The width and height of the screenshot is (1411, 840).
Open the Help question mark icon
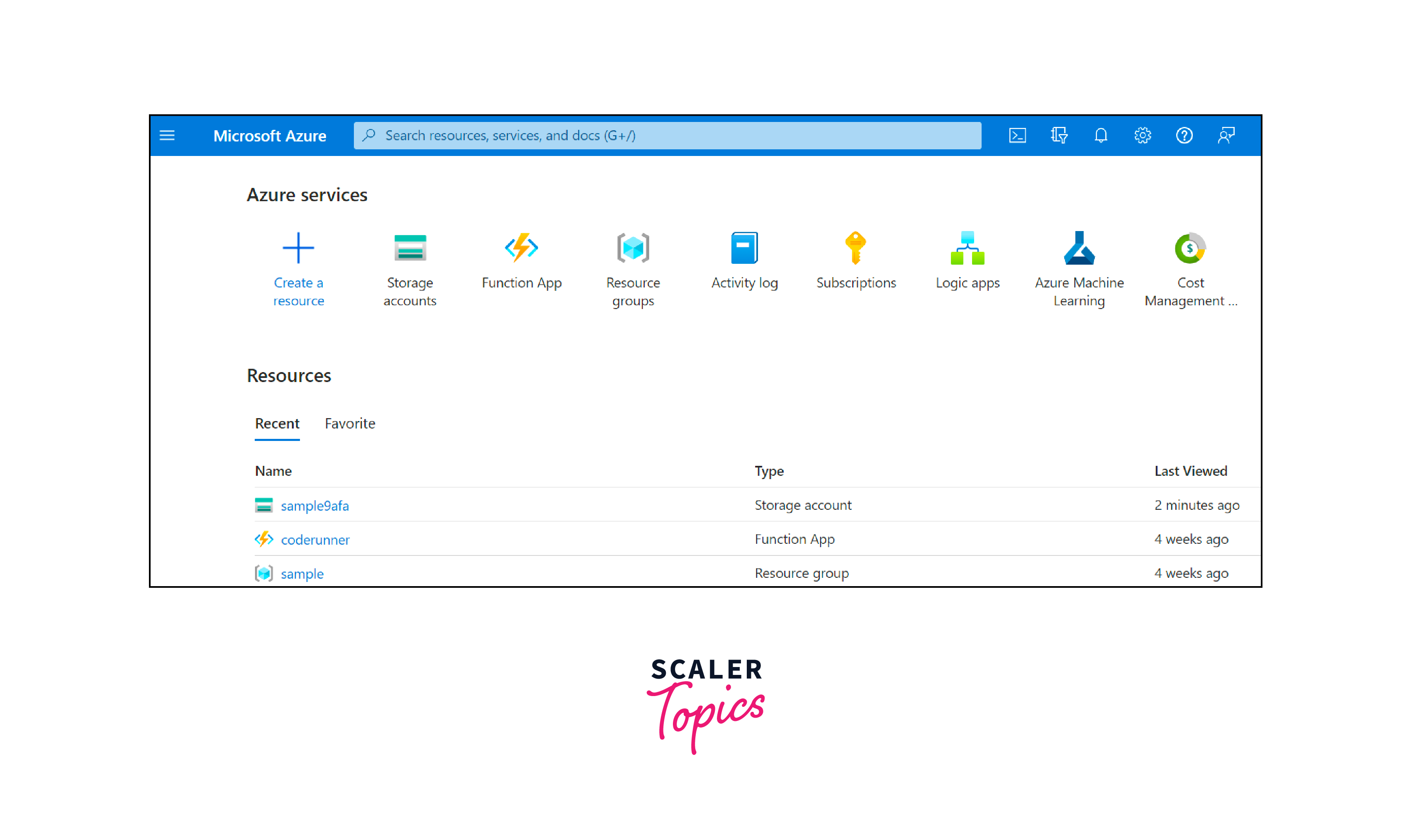point(1184,135)
